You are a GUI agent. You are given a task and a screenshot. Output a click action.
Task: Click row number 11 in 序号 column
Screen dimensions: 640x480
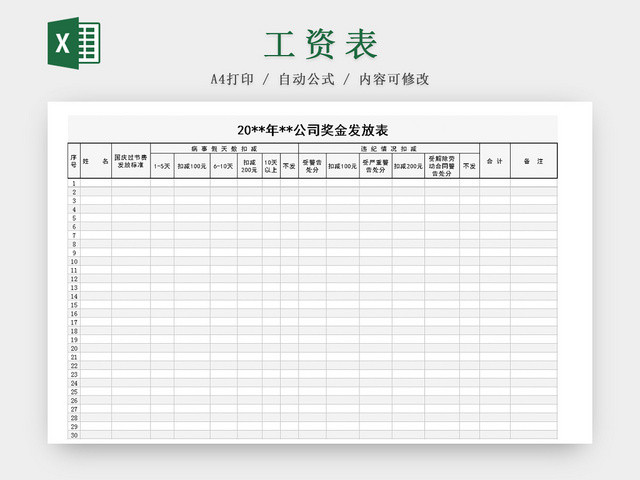(x=74, y=270)
